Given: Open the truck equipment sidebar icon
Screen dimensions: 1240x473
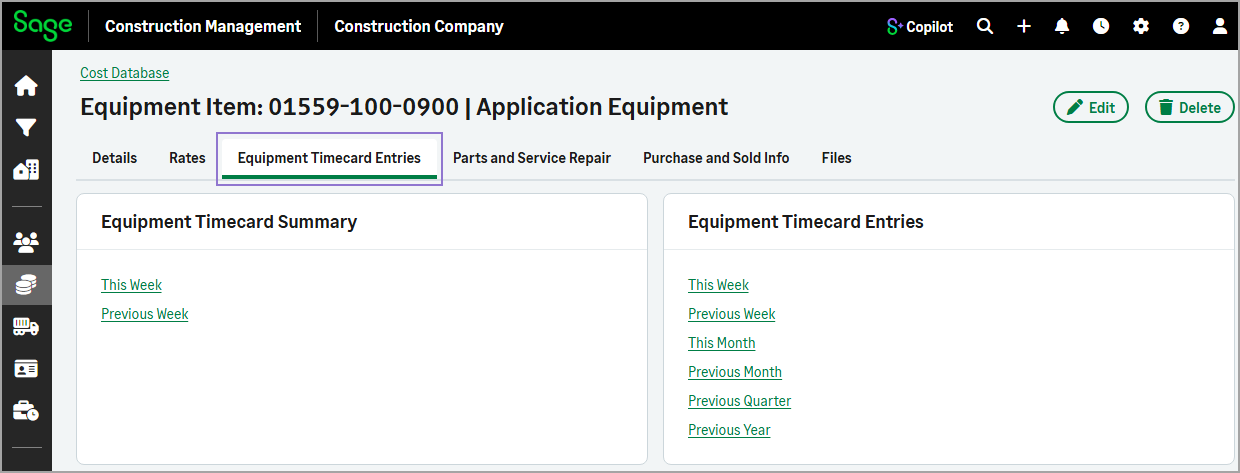Looking at the screenshot, I should tap(26, 327).
